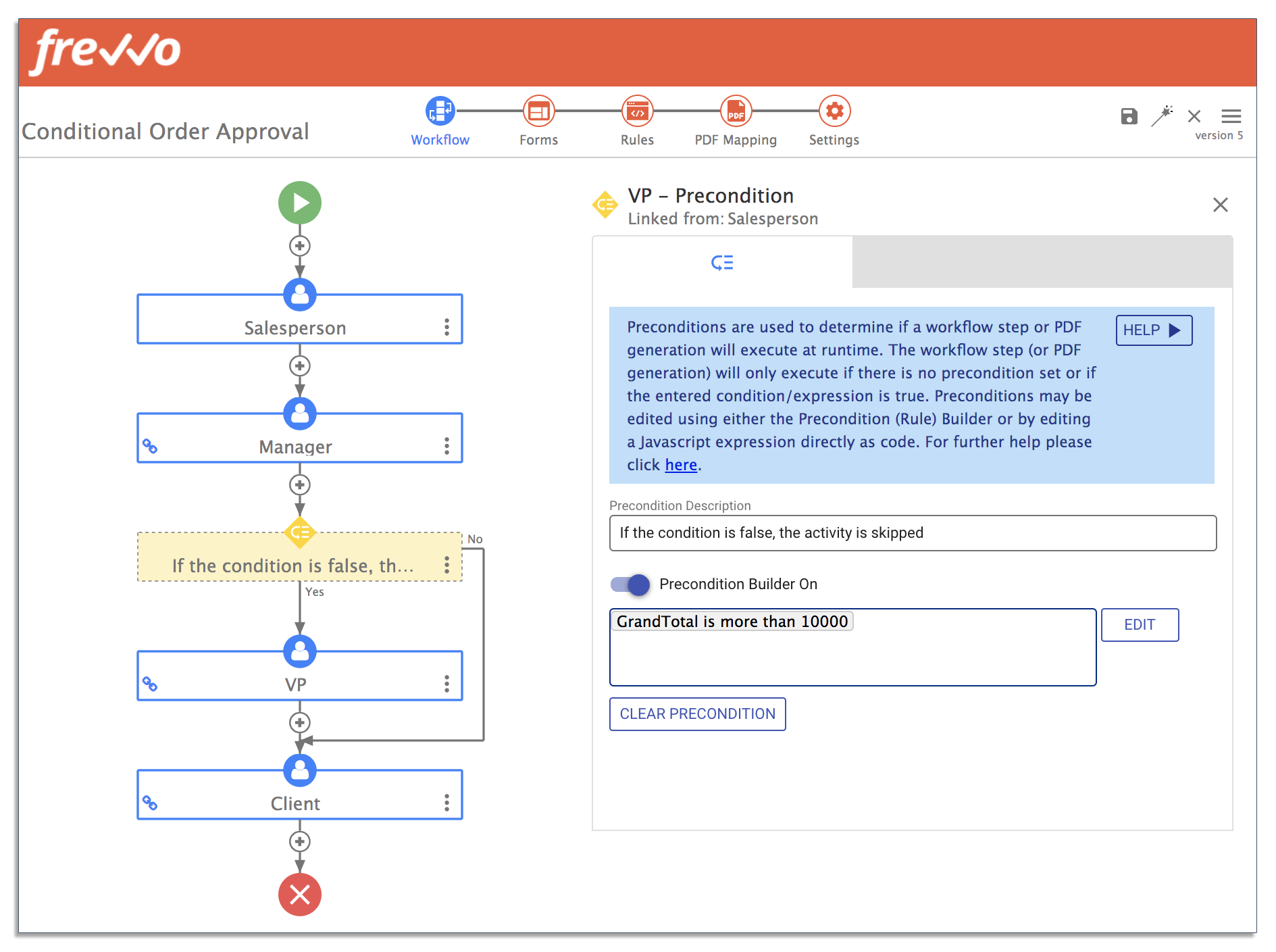Viewport: 1276px width, 952px height.
Task: Select the VP step user icon
Action: tap(300, 651)
